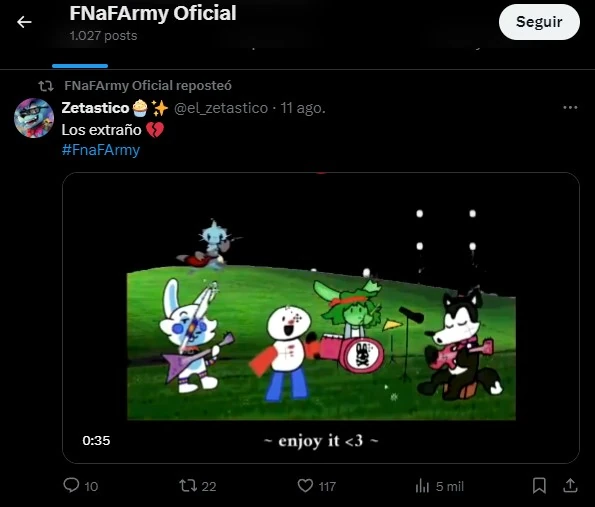595x507 pixels.
Task: Click the repost indicator icon above post
Action: [x=46, y=86]
